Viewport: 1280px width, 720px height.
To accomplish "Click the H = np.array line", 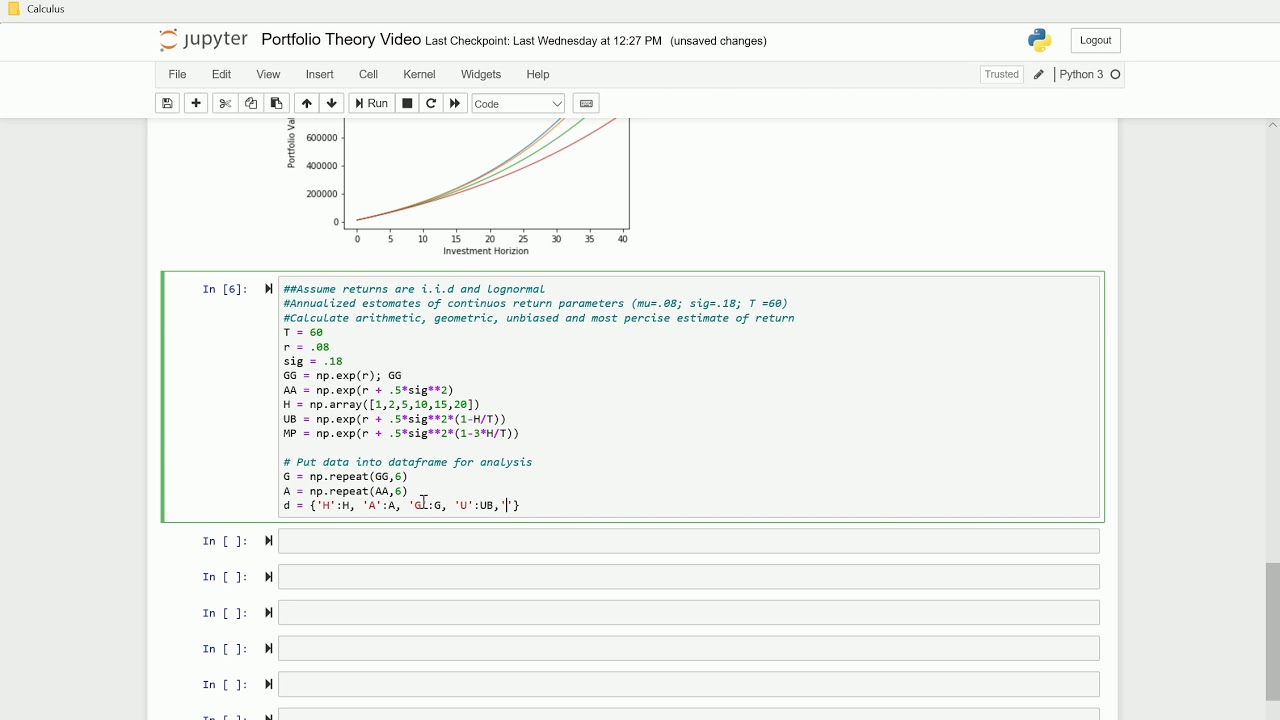I will tap(381, 404).
